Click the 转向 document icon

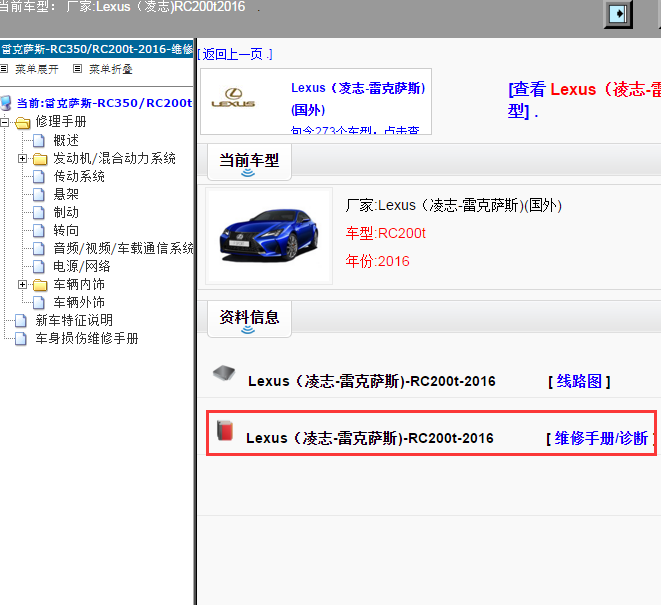(38, 231)
